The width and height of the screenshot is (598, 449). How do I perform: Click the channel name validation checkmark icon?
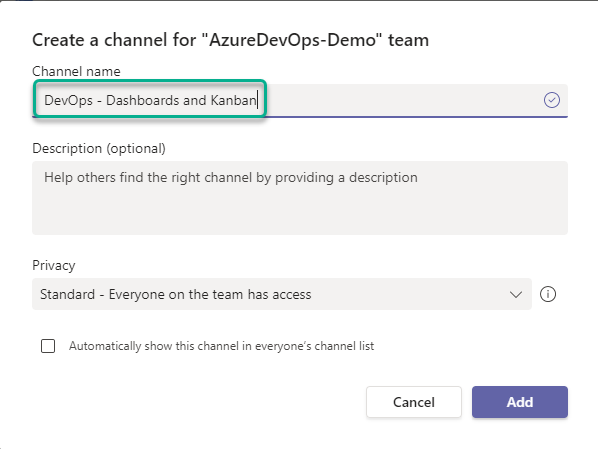(551, 100)
